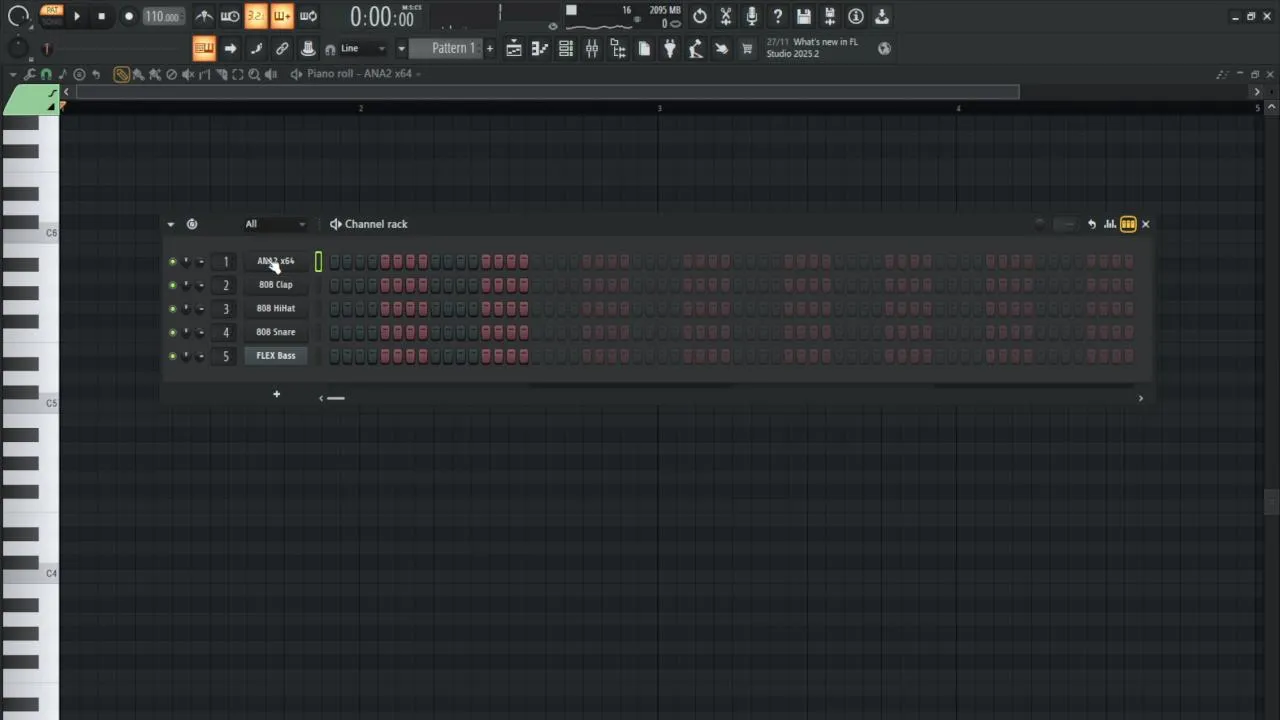The height and width of the screenshot is (720, 1280).
Task: Click the render as audio file icon
Action: (x=830, y=16)
